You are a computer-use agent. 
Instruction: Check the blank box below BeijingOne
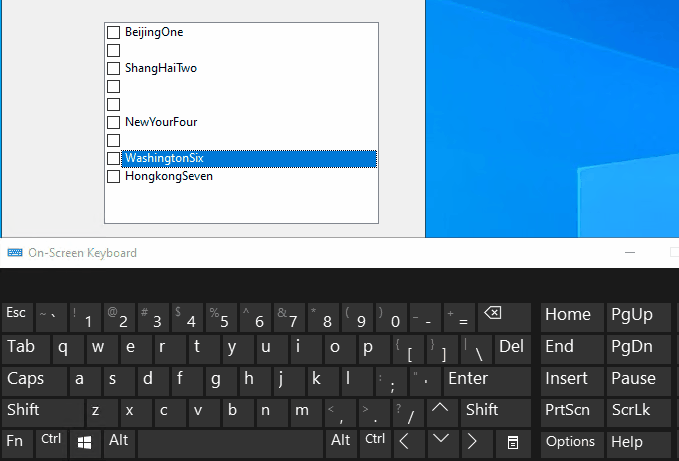[x=113, y=51]
